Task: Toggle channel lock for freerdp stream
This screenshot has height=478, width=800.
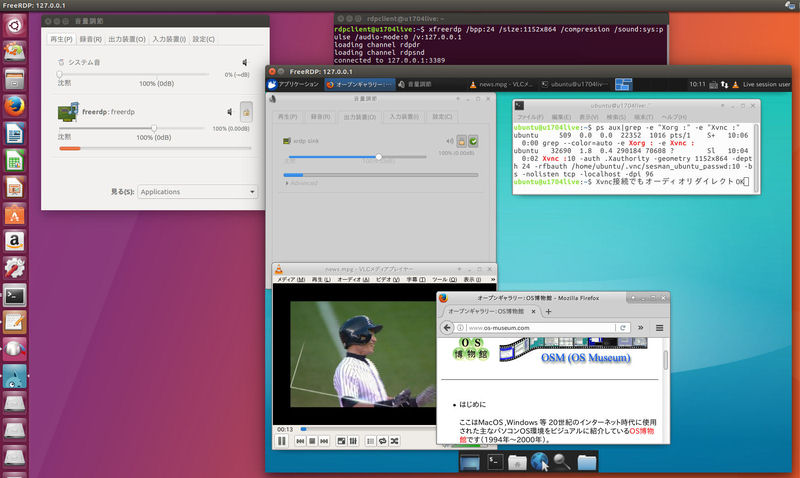Action: point(246,112)
